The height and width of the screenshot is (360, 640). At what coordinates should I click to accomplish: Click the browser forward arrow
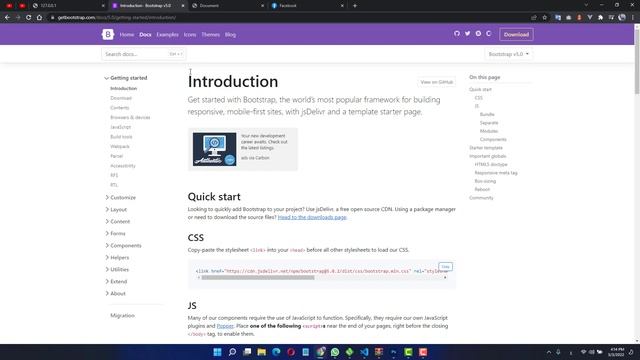[x=18, y=18]
